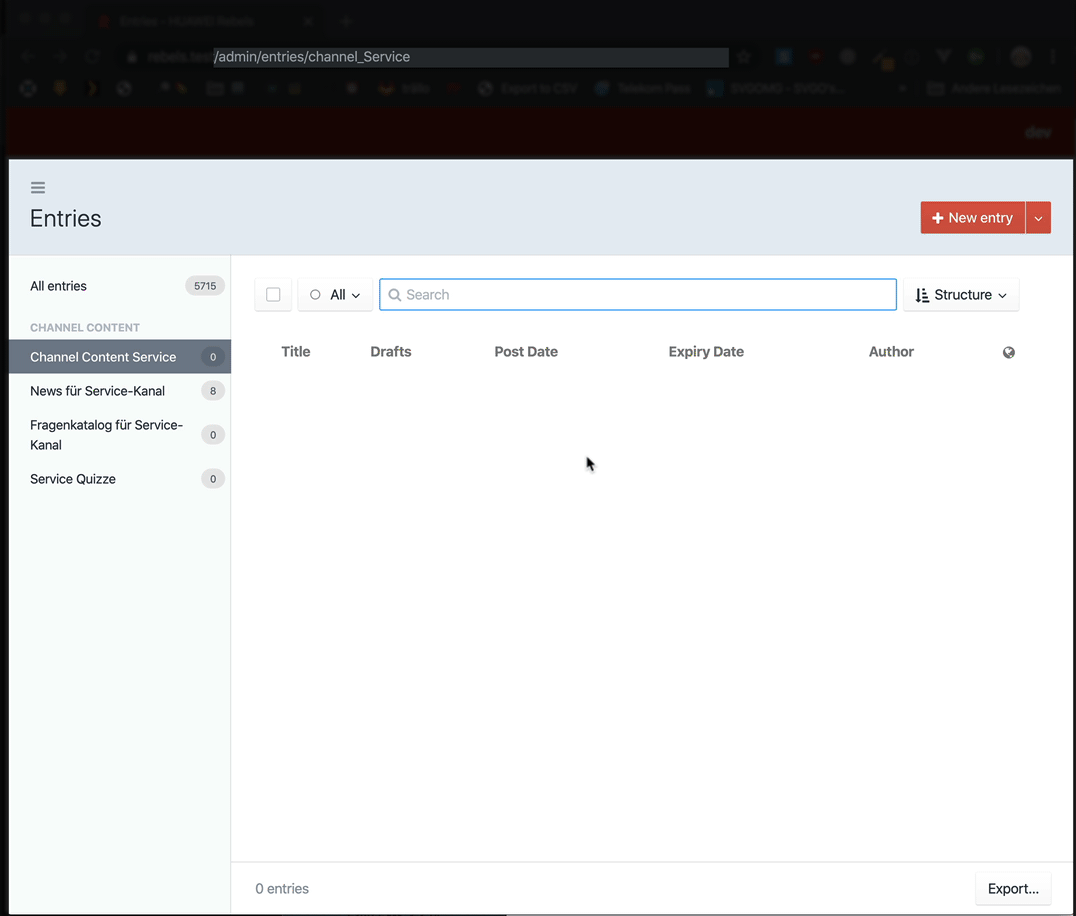Click the magnifier icon inside the search bar
The width and height of the screenshot is (1076, 916).
pyautogui.click(x=394, y=294)
